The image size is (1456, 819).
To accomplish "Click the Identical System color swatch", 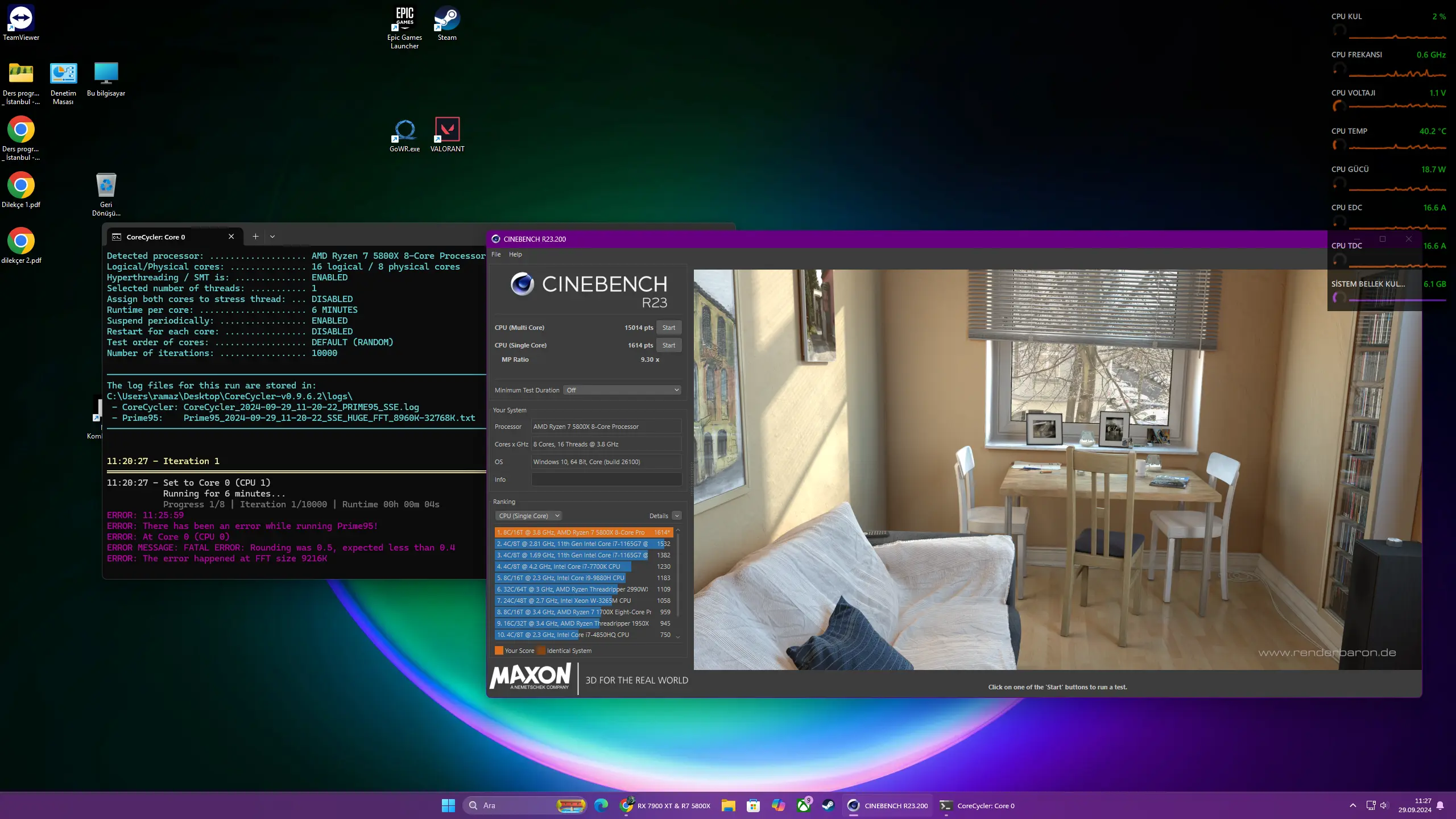I will pyautogui.click(x=541, y=651).
